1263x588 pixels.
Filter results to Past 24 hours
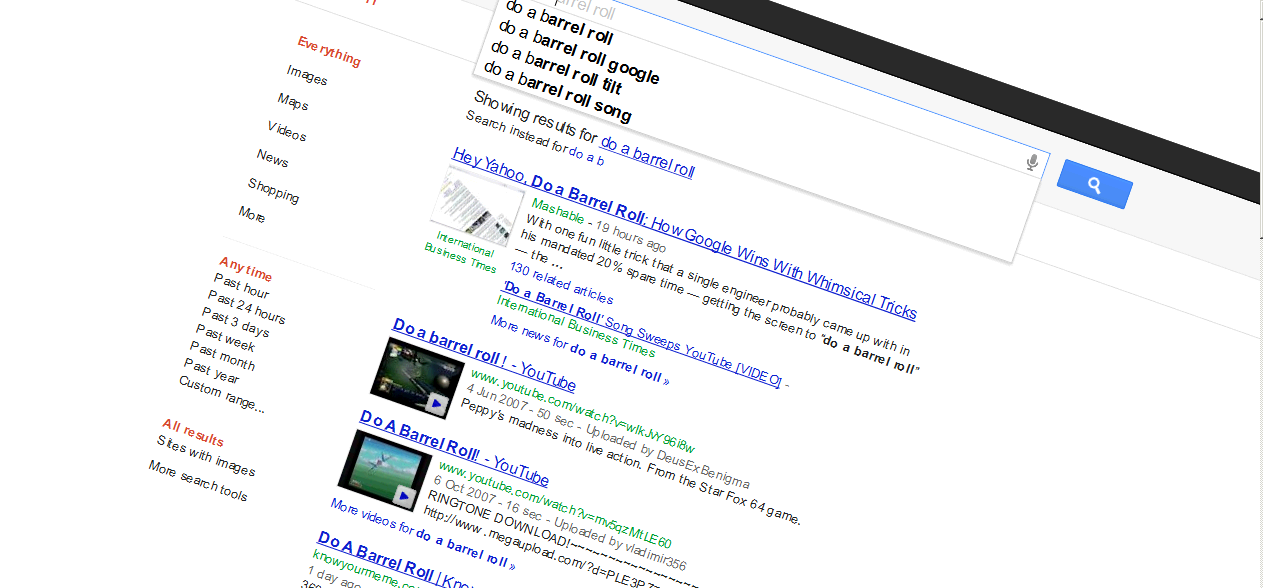(246, 307)
